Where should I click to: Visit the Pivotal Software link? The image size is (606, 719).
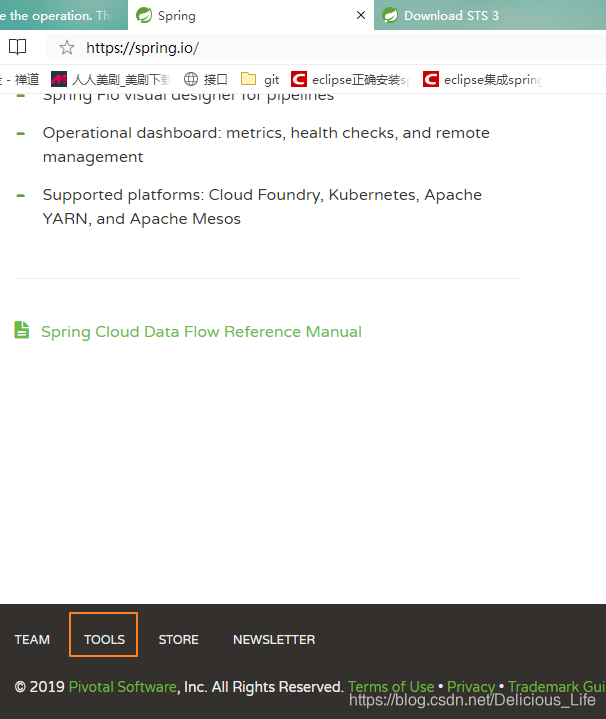[x=123, y=686]
